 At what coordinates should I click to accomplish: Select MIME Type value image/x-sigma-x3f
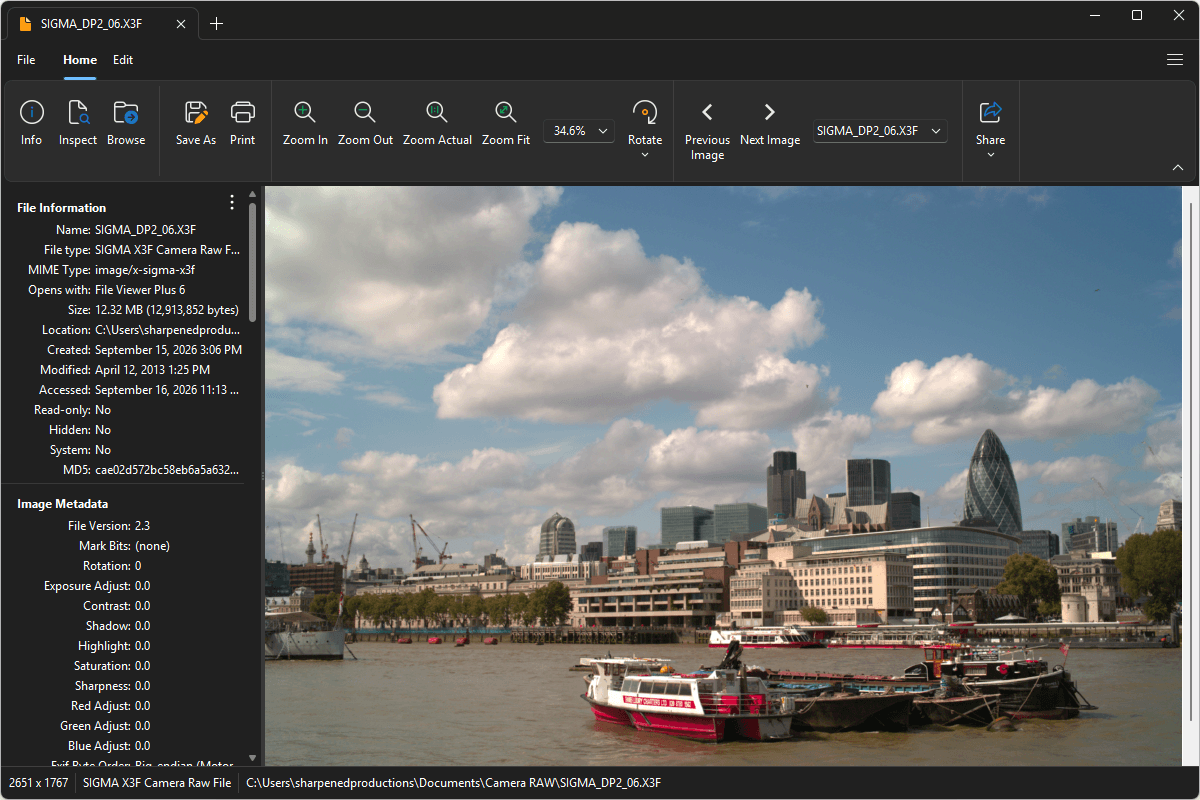coord(144,270)
